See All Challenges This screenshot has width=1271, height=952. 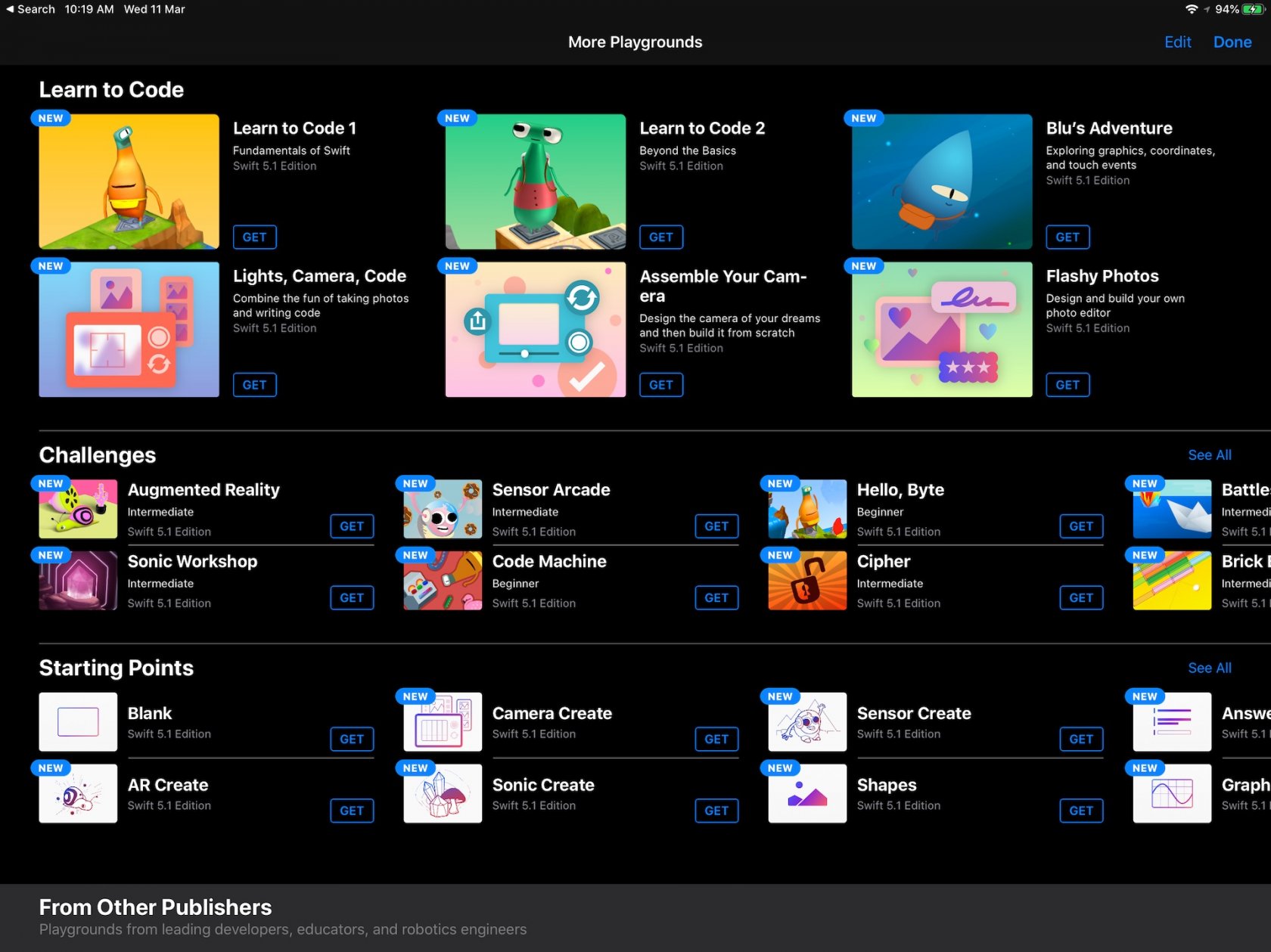(x=1209, y=454)
